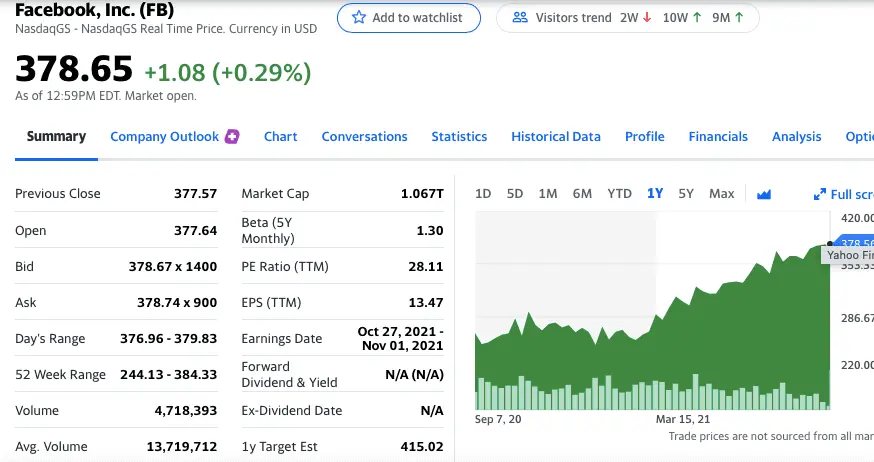Select the 6M chart range

point(582,193)
